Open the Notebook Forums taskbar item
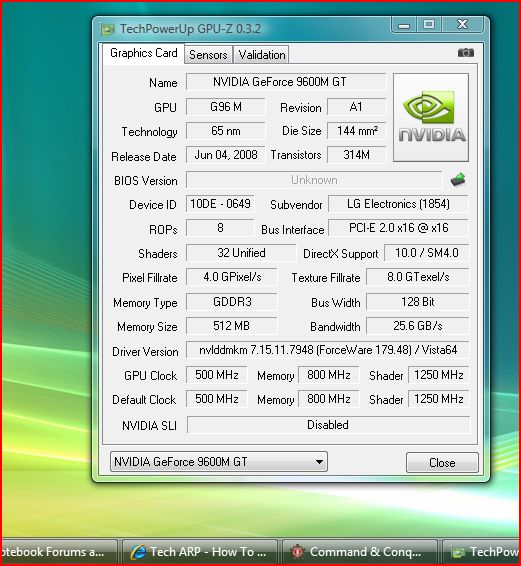The width and height of the screenshot is (521, 566). pyautogui.click(x=59, y=552)
